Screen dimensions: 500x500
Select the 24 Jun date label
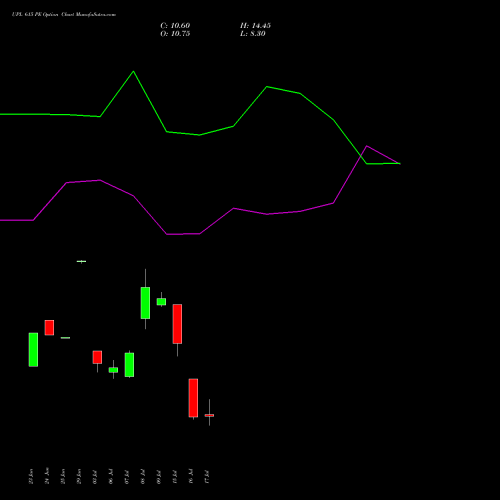[47, 476]
